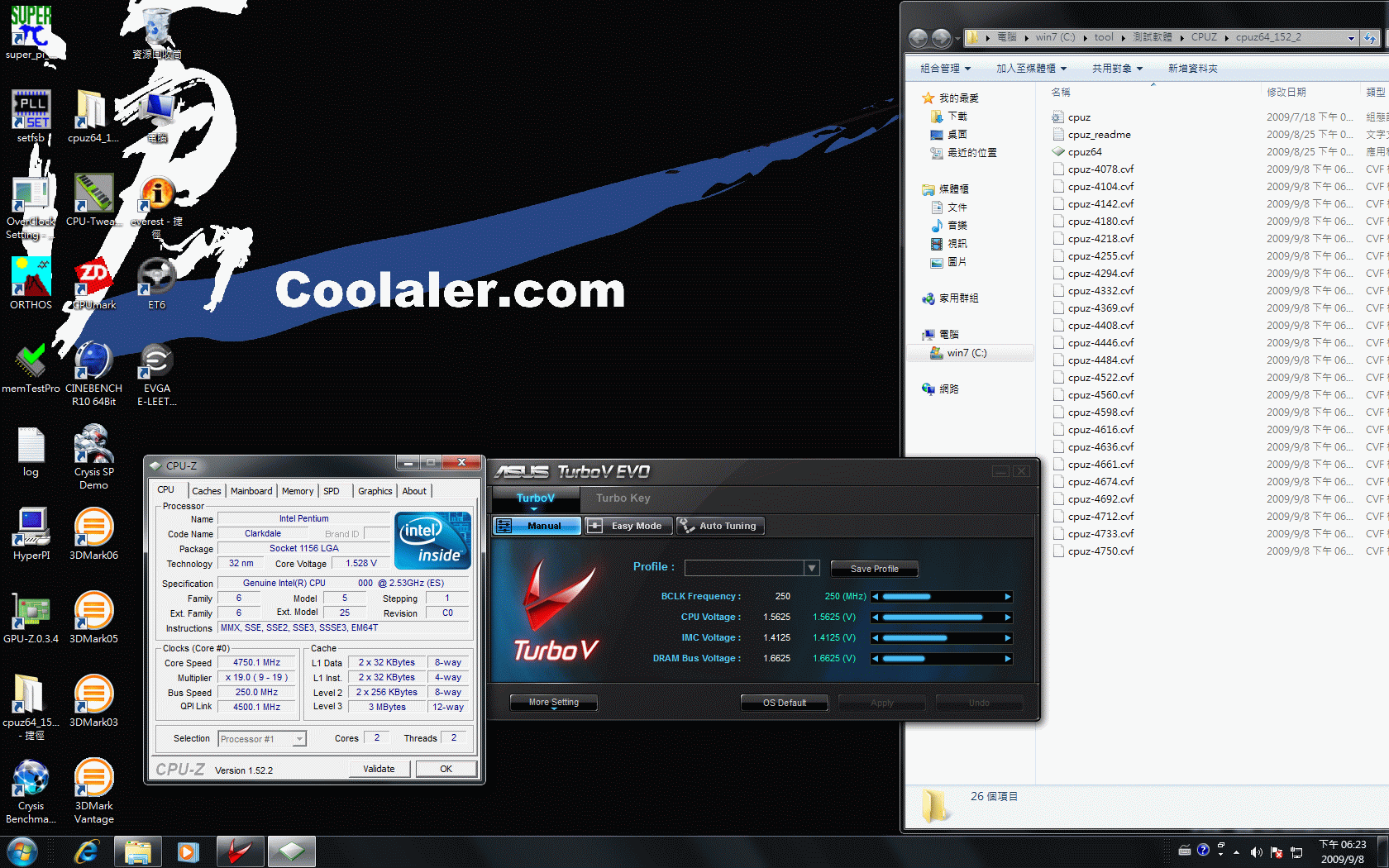Switch to the Caches tab in CPU-Z
The width and height of the screenshot is (1389, 868).
(x=206, y=491)
